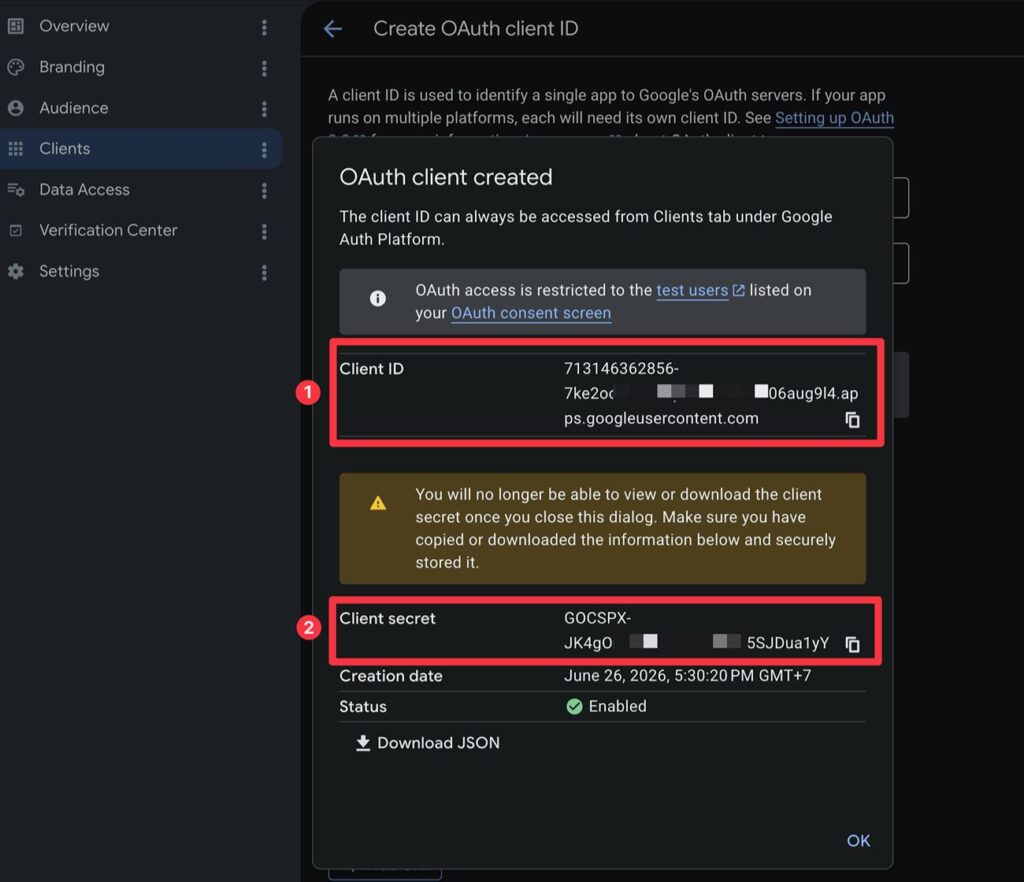Copy the Client secret to clipboard
Image resolution: width=1024 pixels, height=882 pixels.
point(852,644)
